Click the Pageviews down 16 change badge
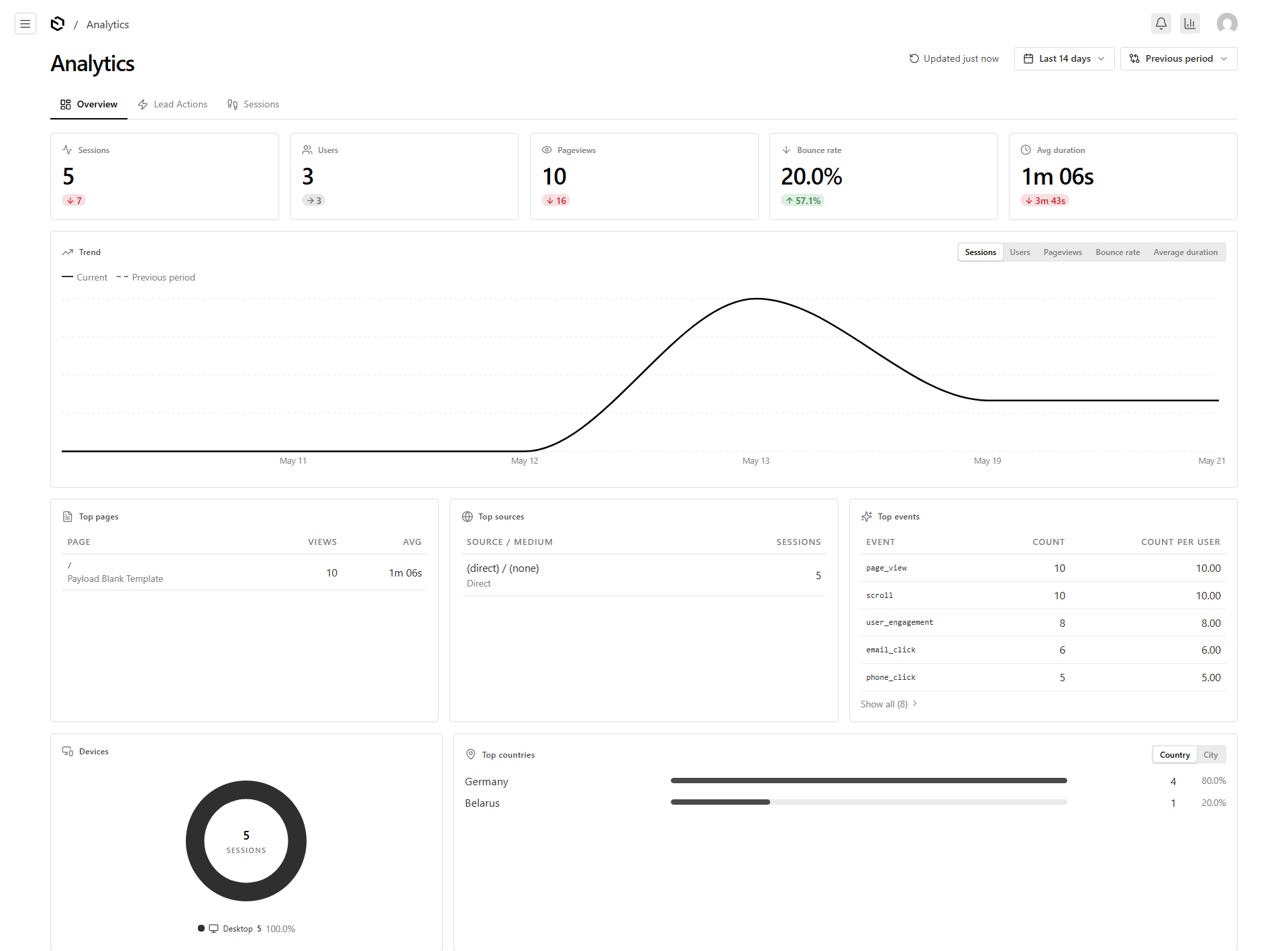This screenshot has width=1288, height=951. click(556, 201)
